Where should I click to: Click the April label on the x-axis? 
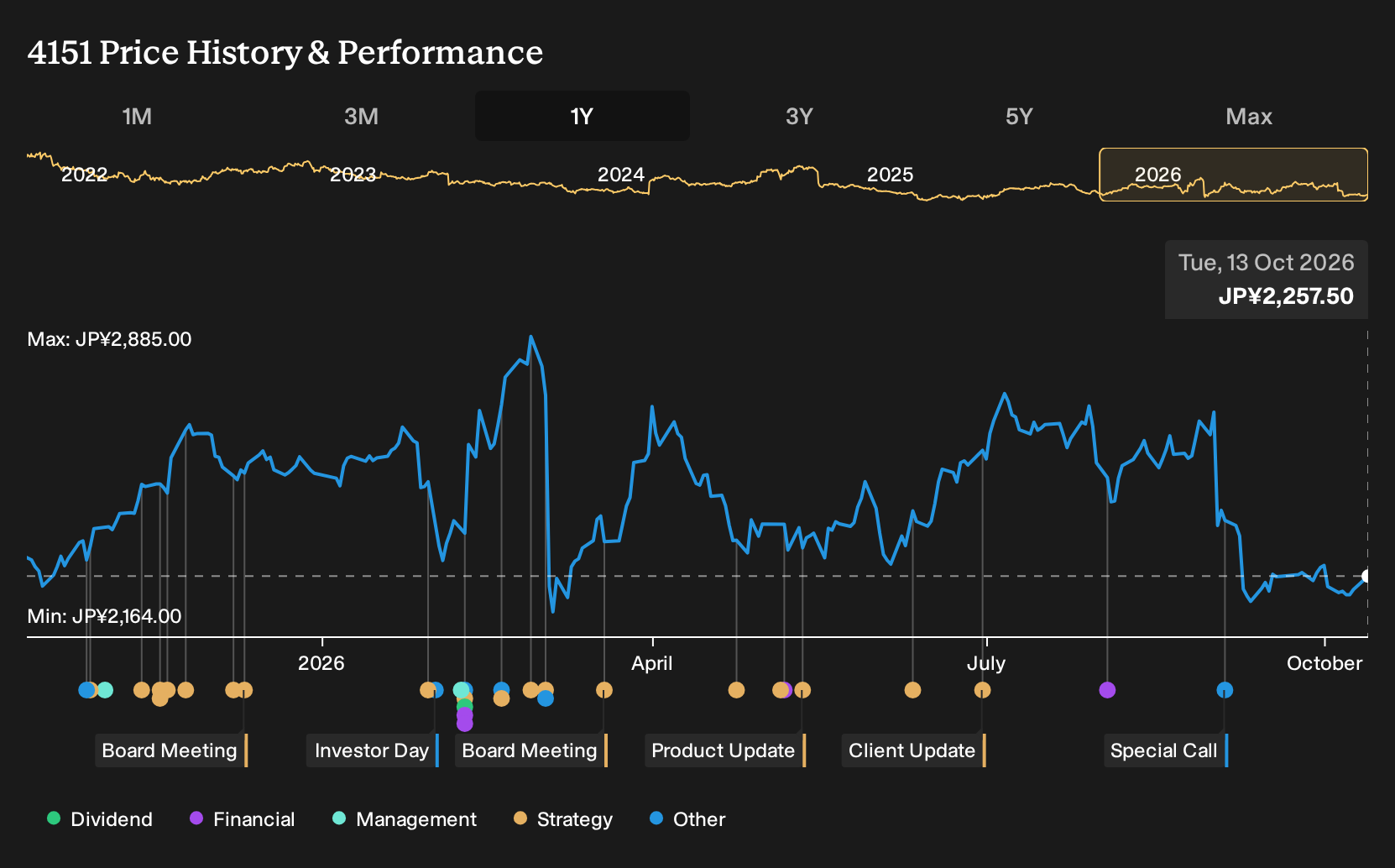click(652, 663)
